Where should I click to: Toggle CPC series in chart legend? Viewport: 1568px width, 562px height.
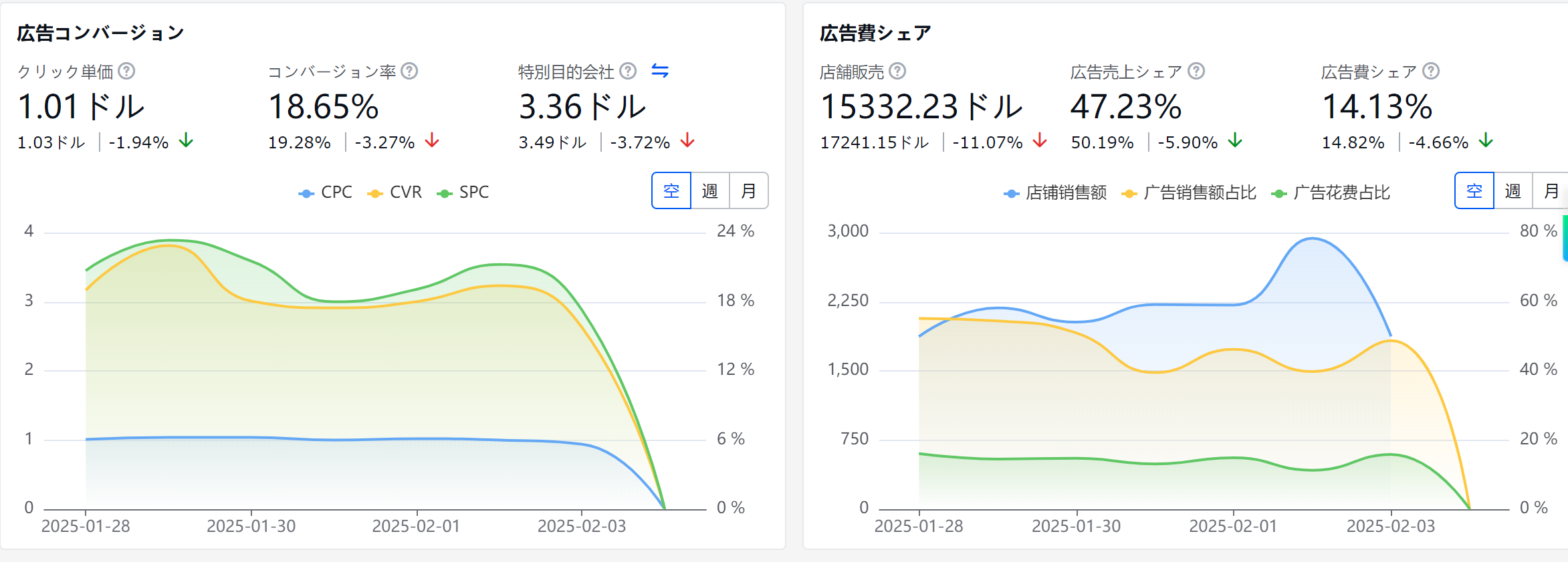coord(326,192)
